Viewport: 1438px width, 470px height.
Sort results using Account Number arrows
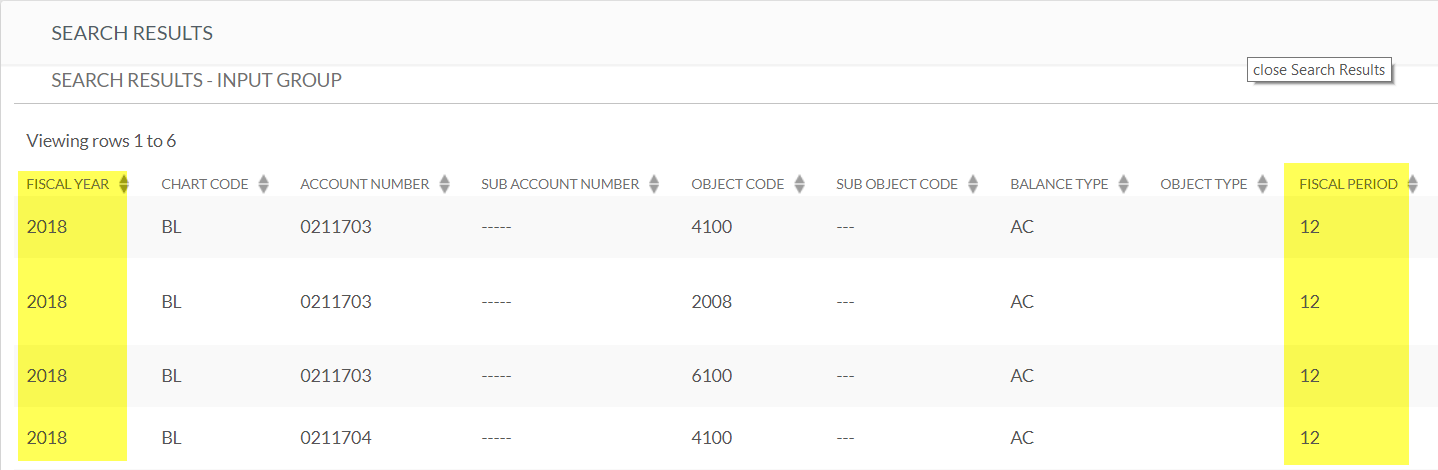point(444,184)
